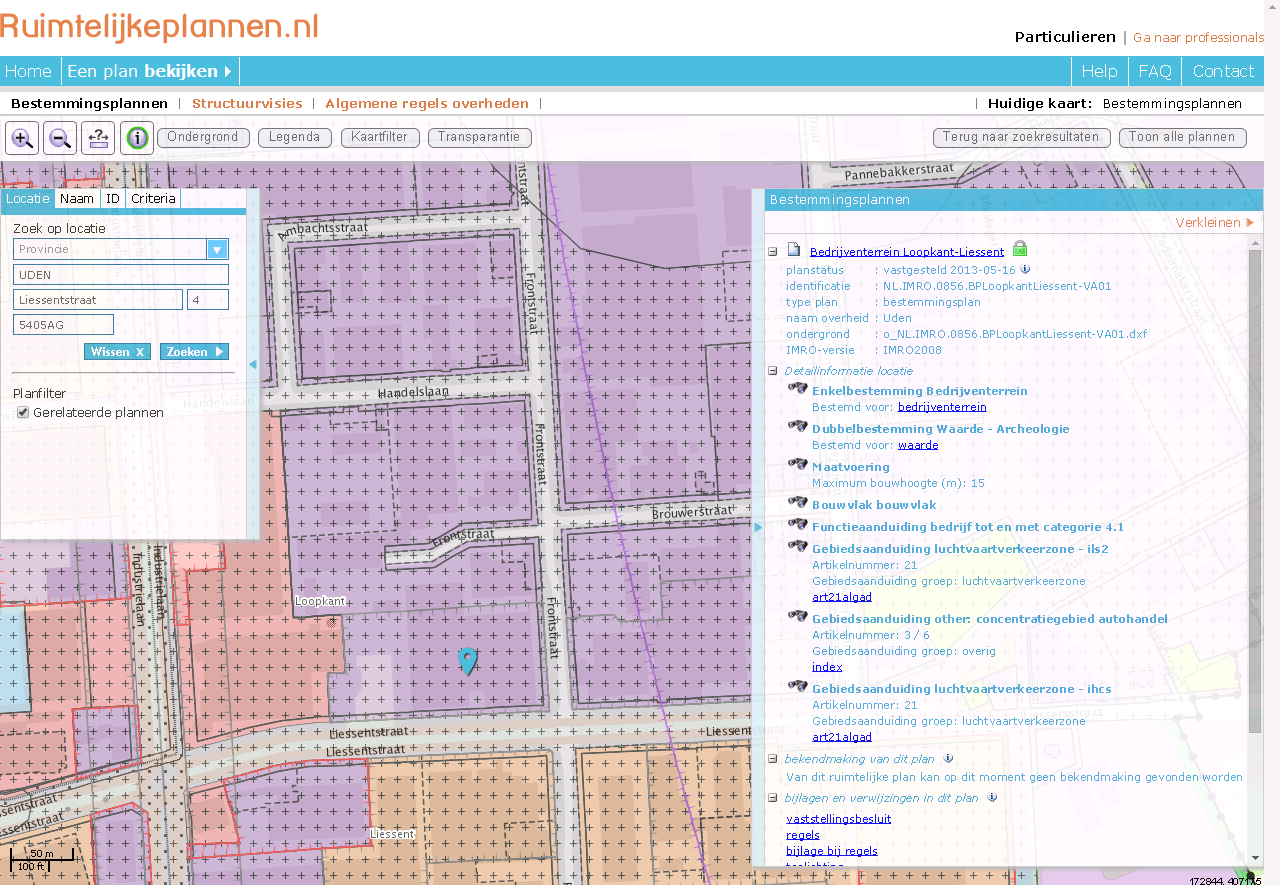1280x885 pixels.
Task: Click binoculars beside Dubbelbestemming Waarde - Archeologie
Action: [x=797, y=426]
